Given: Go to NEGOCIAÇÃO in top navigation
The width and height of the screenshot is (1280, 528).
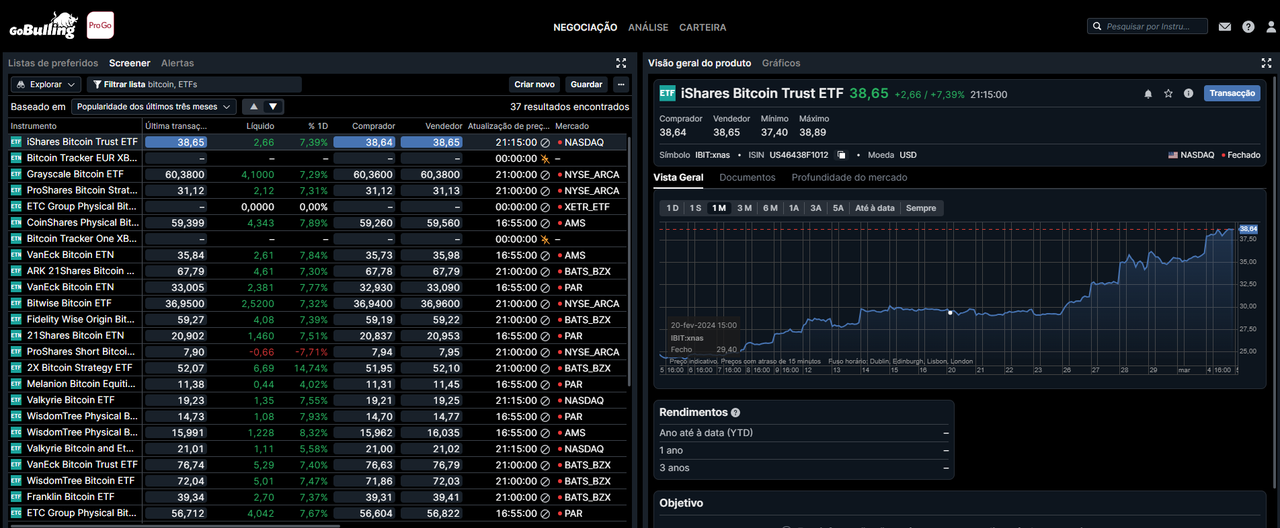Looking at the screenshot, I should pos(585,27).
